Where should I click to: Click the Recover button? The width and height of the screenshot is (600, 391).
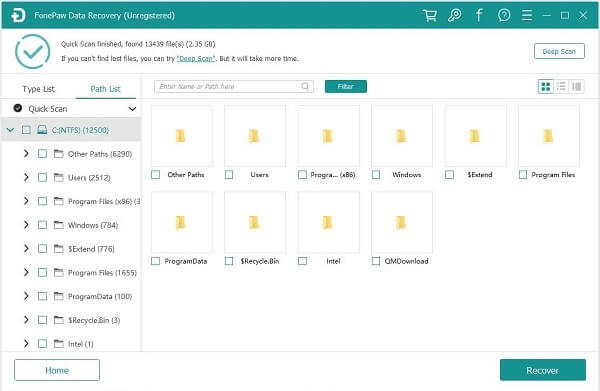point(543,370)
